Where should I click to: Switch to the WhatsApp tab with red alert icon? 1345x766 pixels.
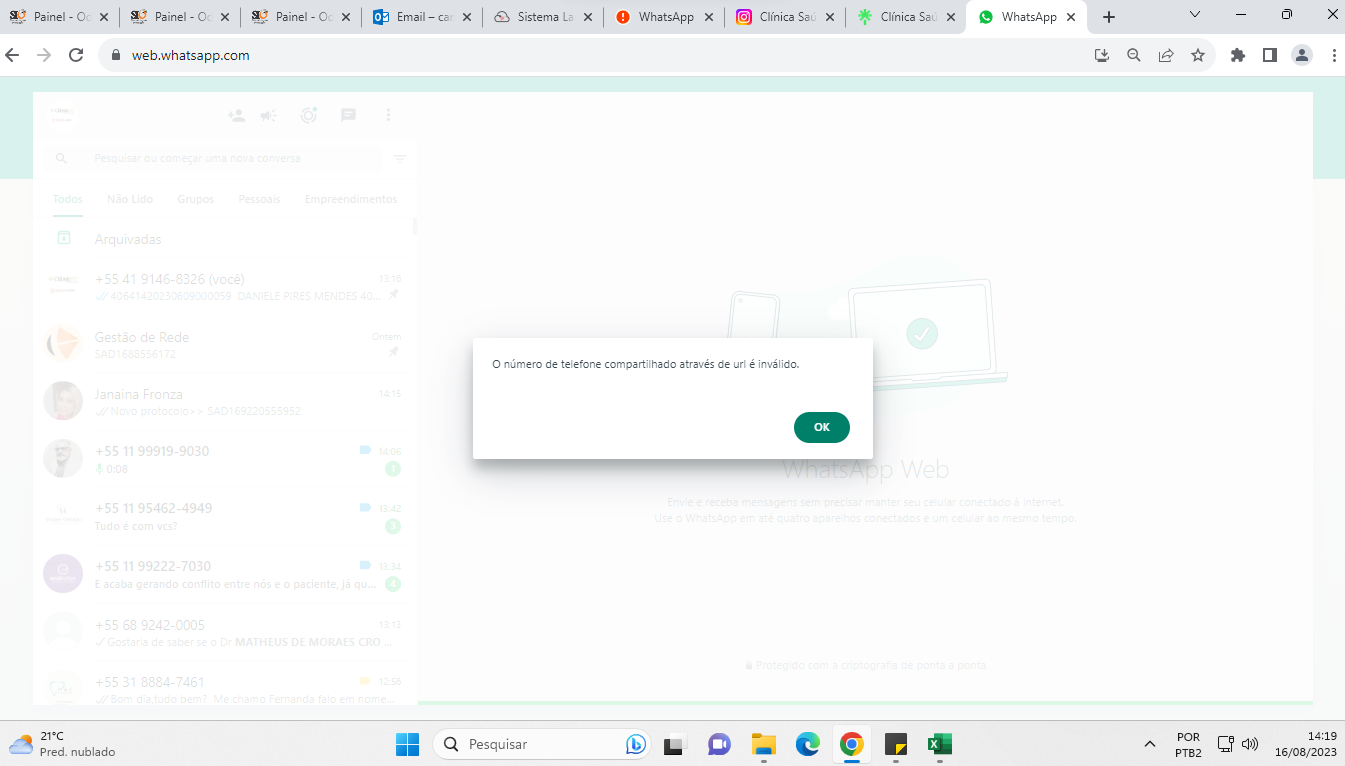[663, 17]
